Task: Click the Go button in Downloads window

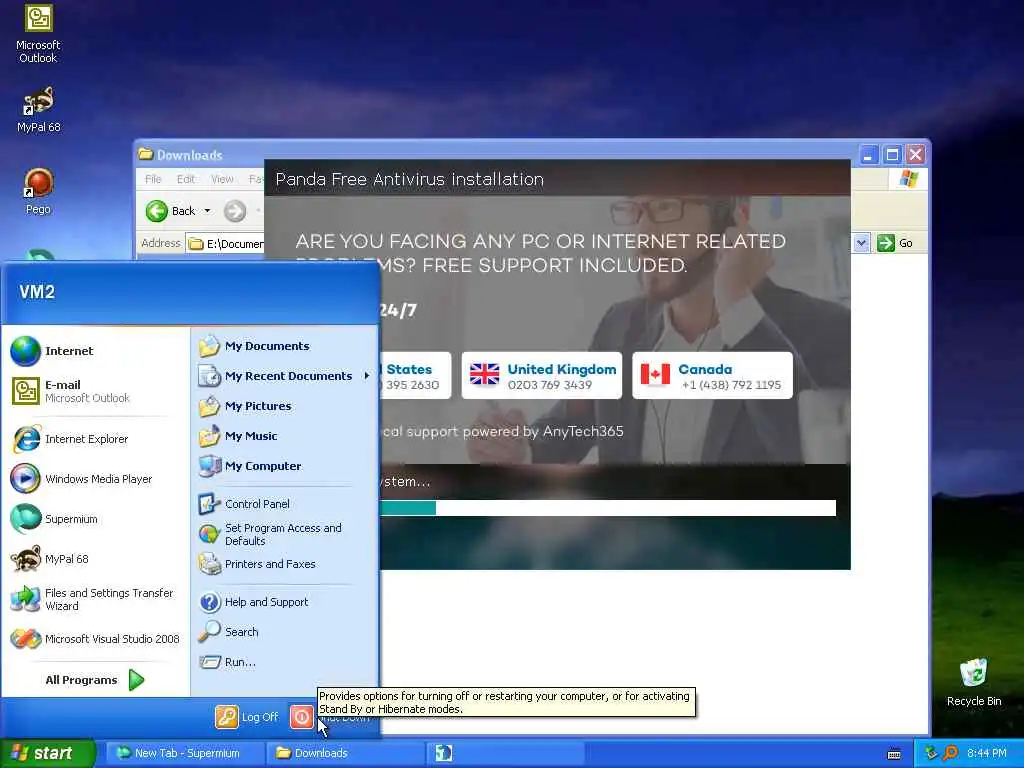Action: (x=895, y=243)
